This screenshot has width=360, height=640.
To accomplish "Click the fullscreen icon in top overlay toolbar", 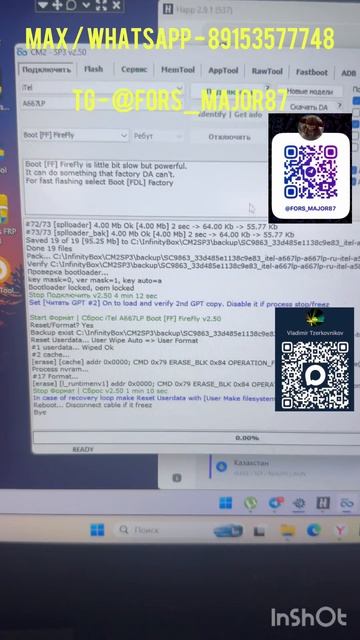I will click(x=101, y=5).
